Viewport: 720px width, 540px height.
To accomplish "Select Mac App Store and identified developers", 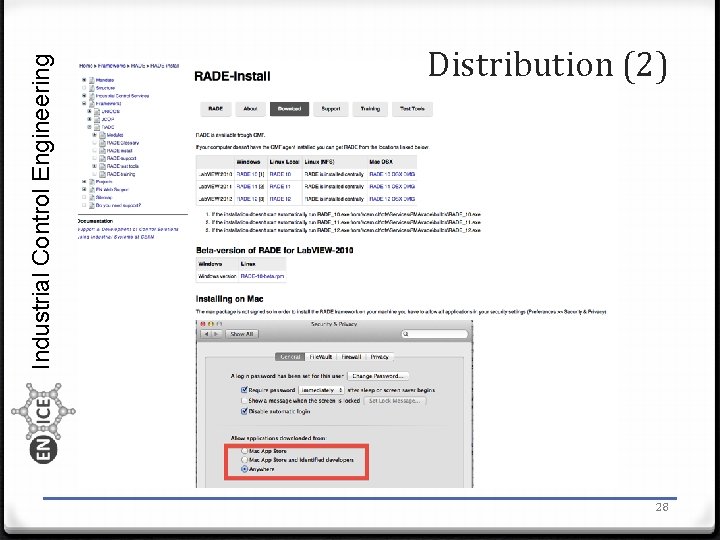I will click(245, 460).
